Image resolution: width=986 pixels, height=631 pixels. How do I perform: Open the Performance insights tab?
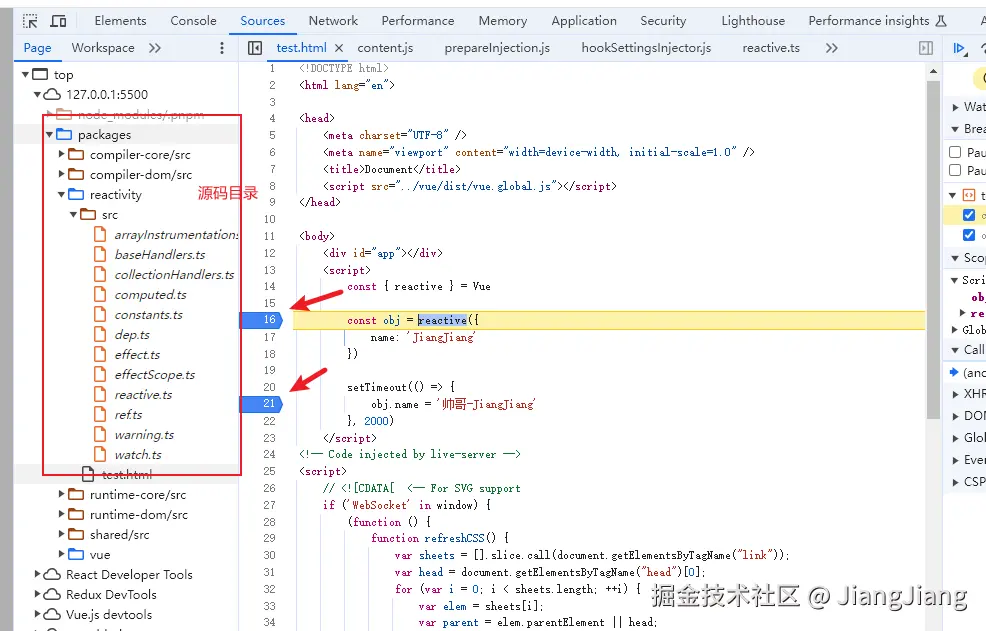(877, 21)
